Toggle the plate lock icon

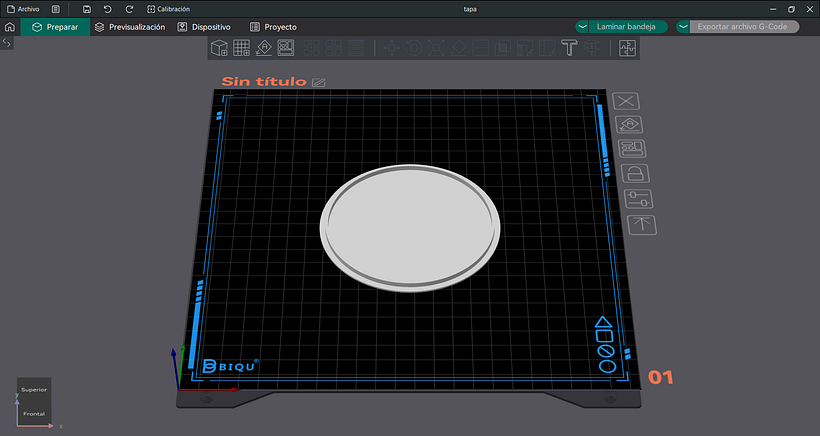636,174
